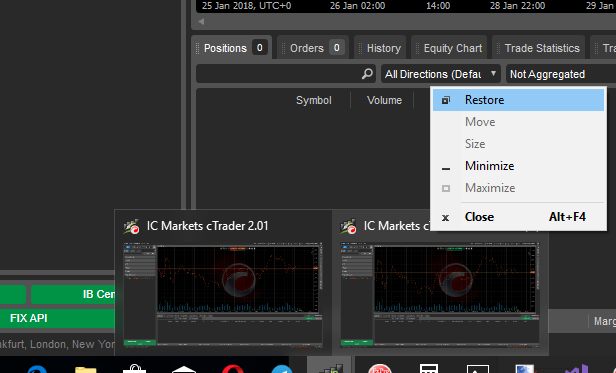Viewport: 616px width, 373px height.
Task: Click the cTrader taskbar icon
Action: (x=331, y=367)
